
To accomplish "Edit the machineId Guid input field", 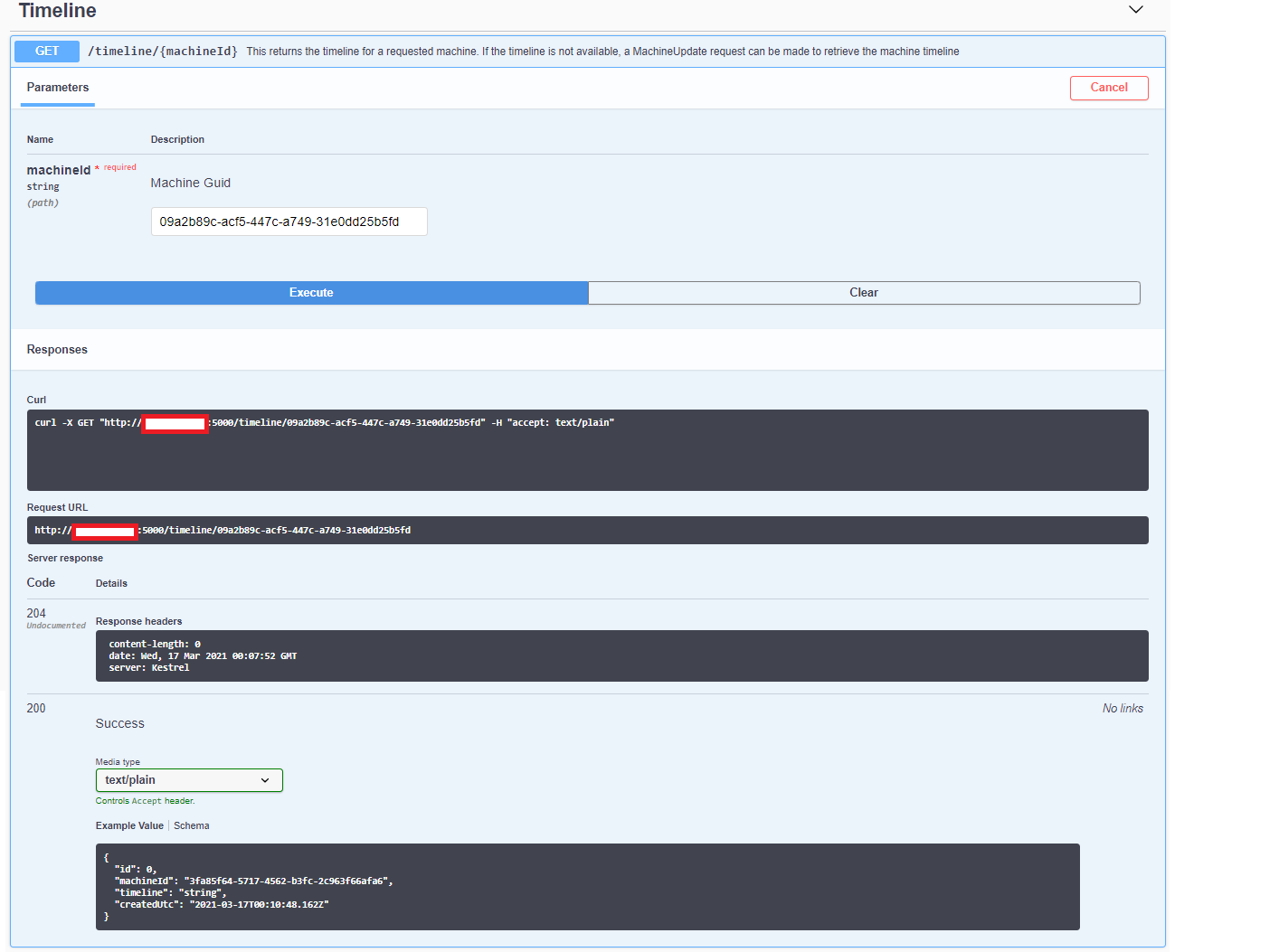I will coord(289,222).
